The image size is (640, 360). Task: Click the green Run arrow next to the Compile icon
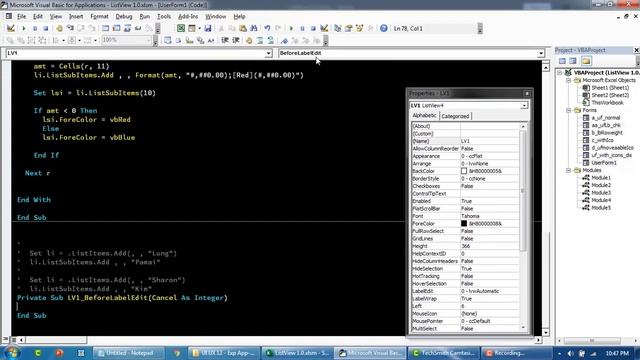24,28
